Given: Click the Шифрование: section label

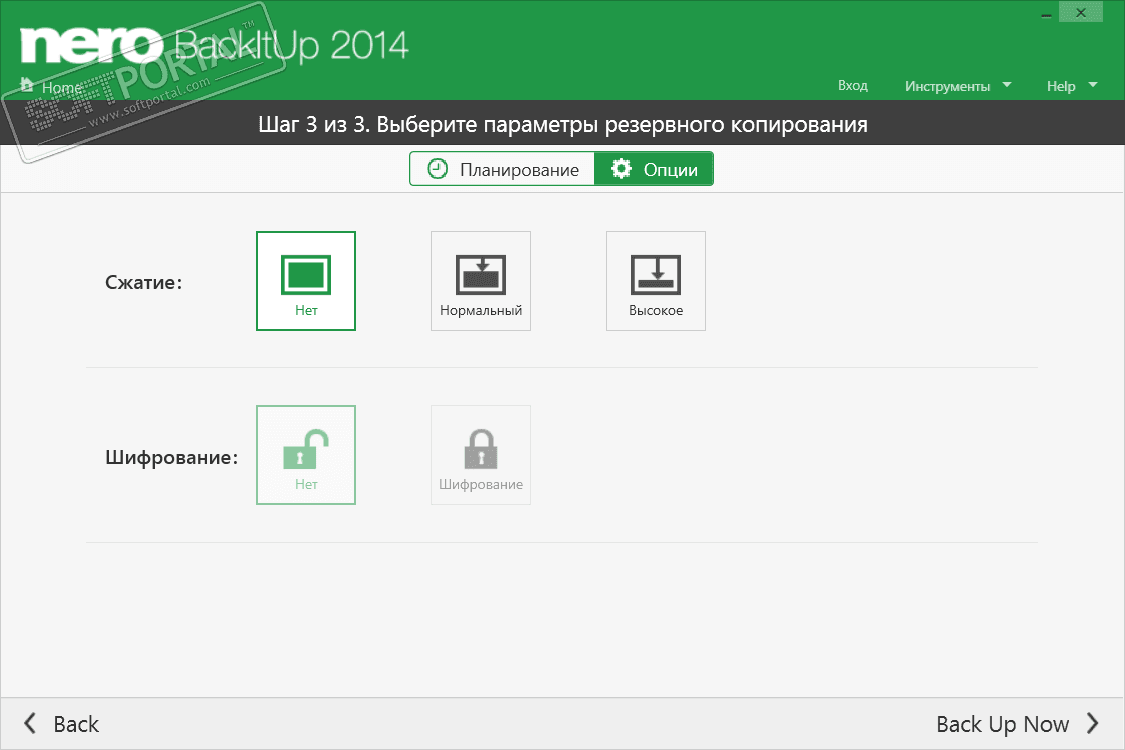Looking at the screenshot, I should [x=171, y=457].
